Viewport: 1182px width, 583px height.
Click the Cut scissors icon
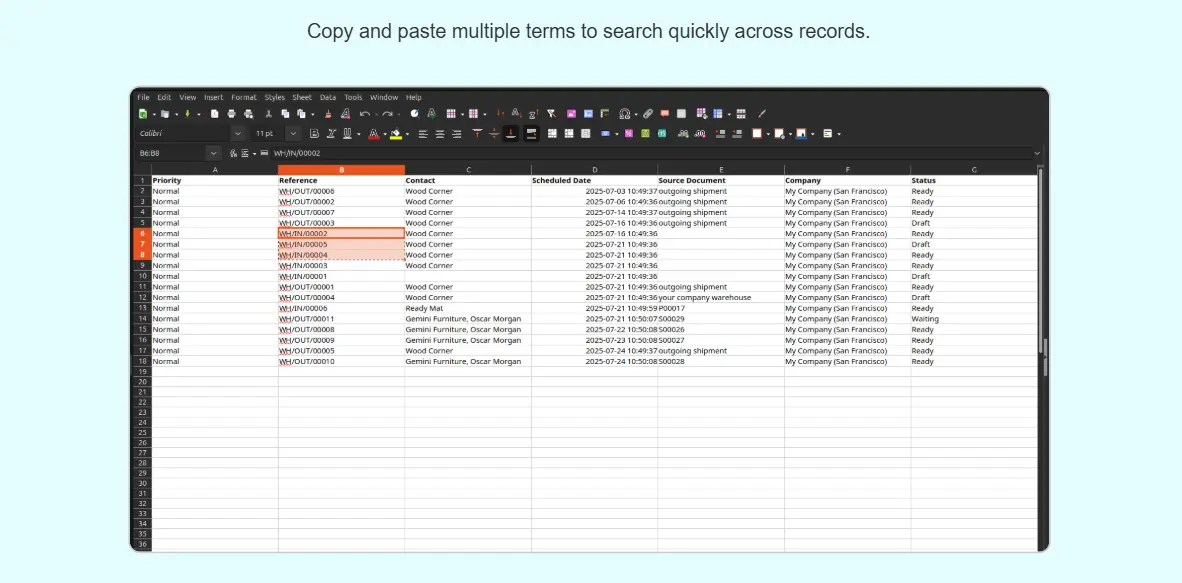pyautogui.click(x=270, y=114)
